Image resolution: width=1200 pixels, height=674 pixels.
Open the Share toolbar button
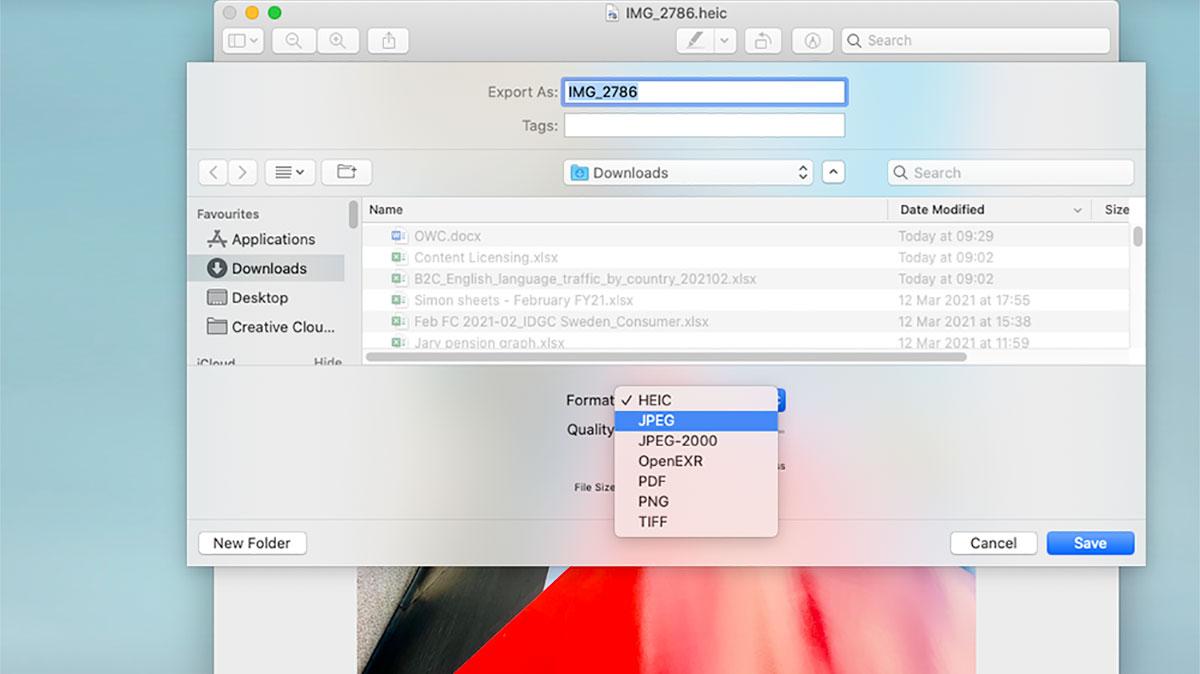tap(388, 41)
